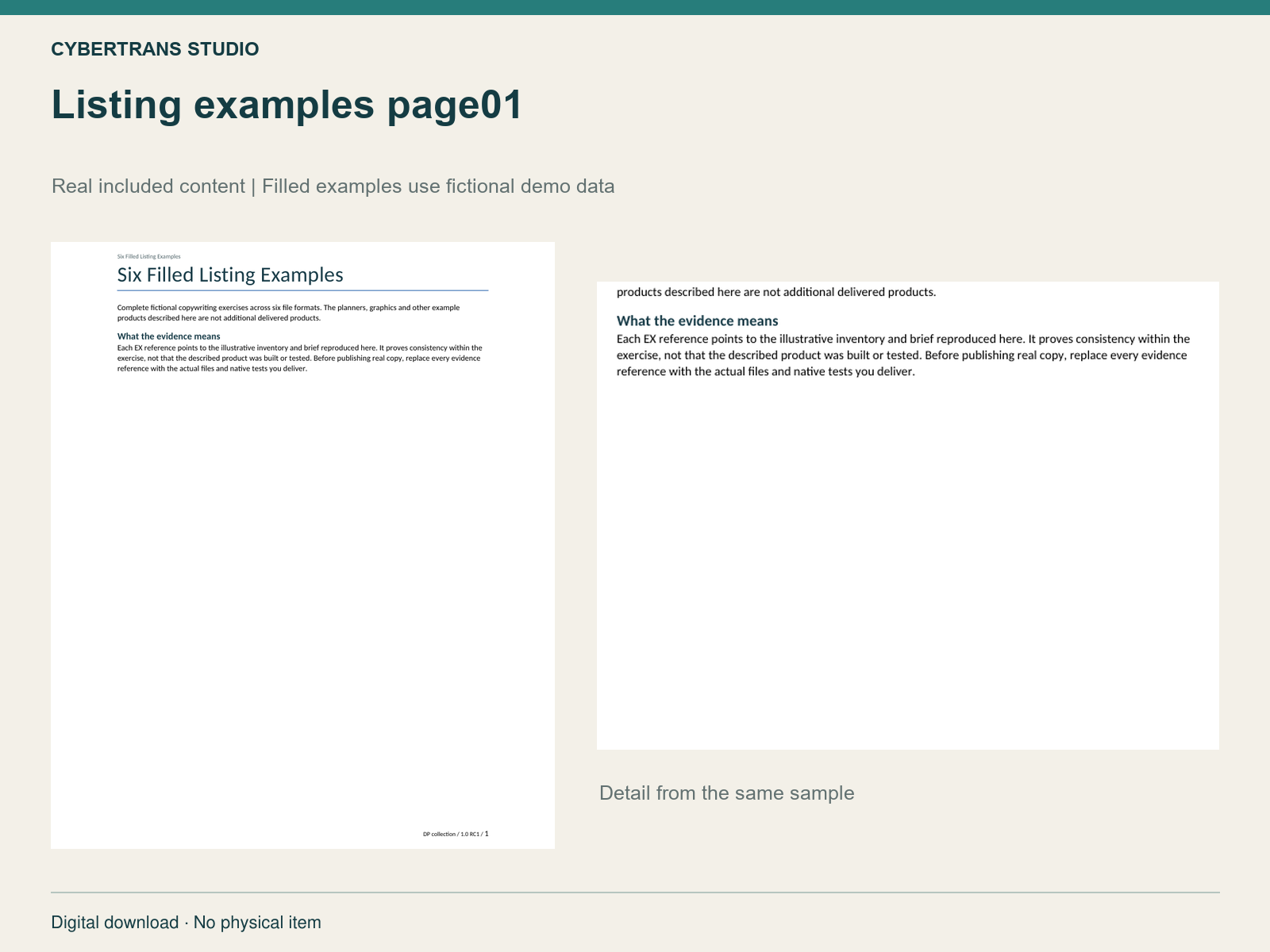Viewport: 1270px width, 952px height.
Task: Open the zoomed detail preview image
Action: [x=907, y=516]
